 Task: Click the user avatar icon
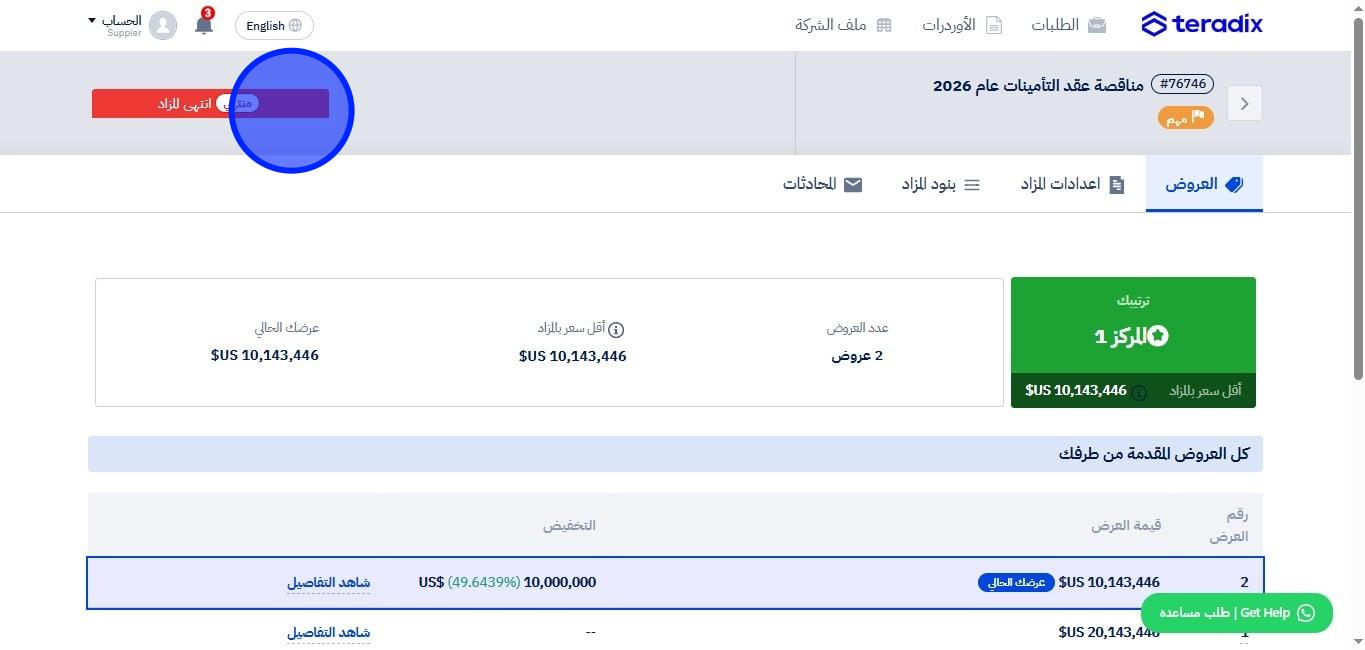(x=163, y=25)
